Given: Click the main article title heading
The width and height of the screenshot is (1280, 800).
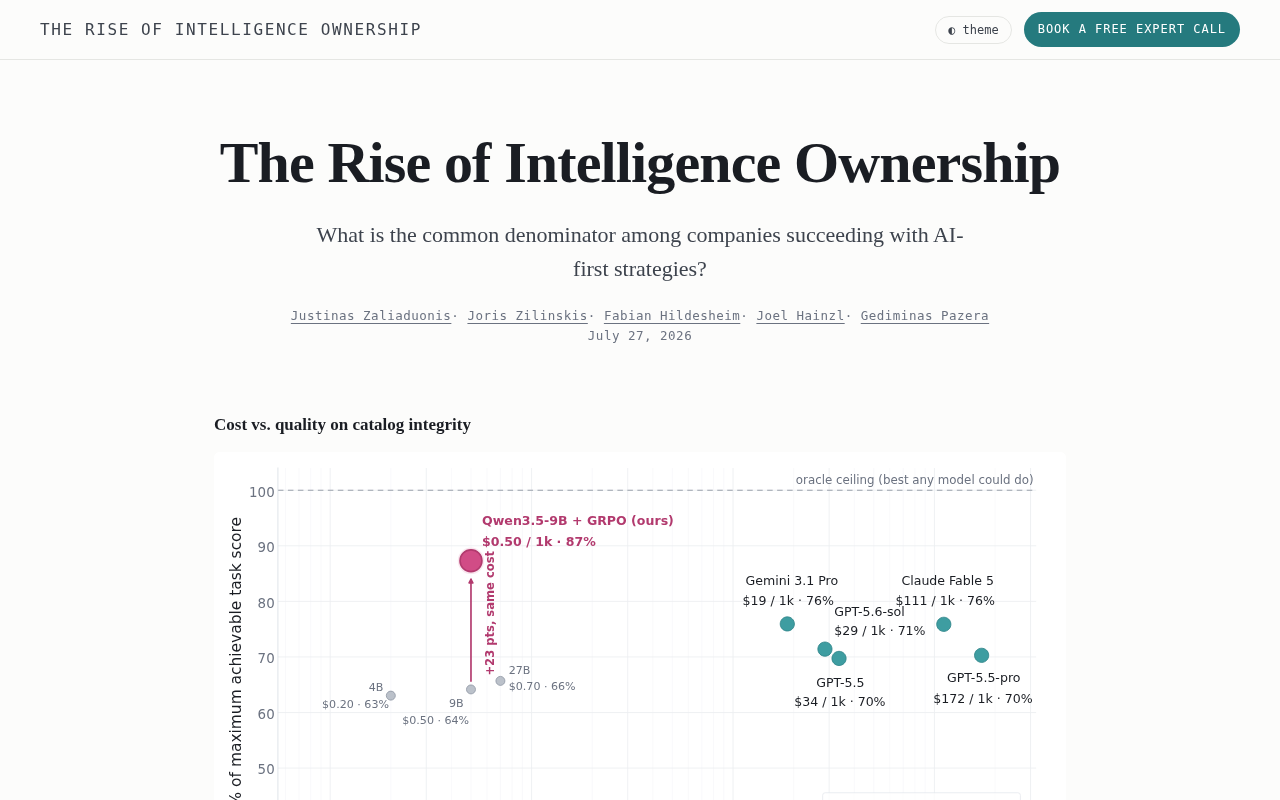Looking at the screenshot, I should (640, 163).
